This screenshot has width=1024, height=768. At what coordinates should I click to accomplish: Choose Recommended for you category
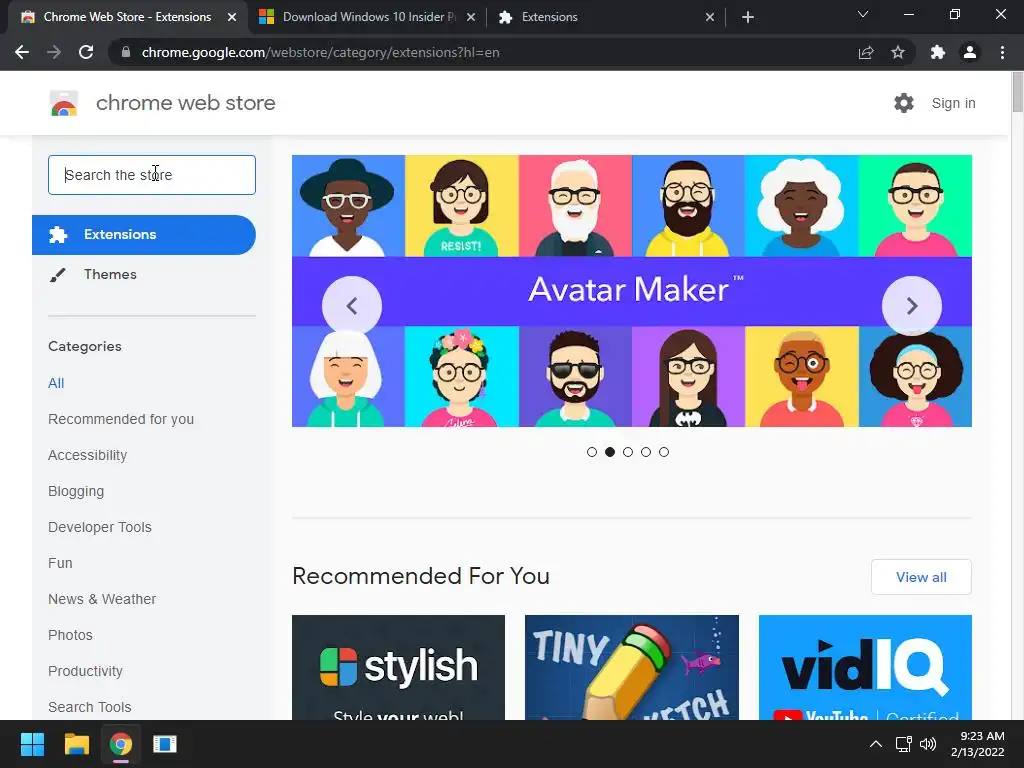(121, 419)
